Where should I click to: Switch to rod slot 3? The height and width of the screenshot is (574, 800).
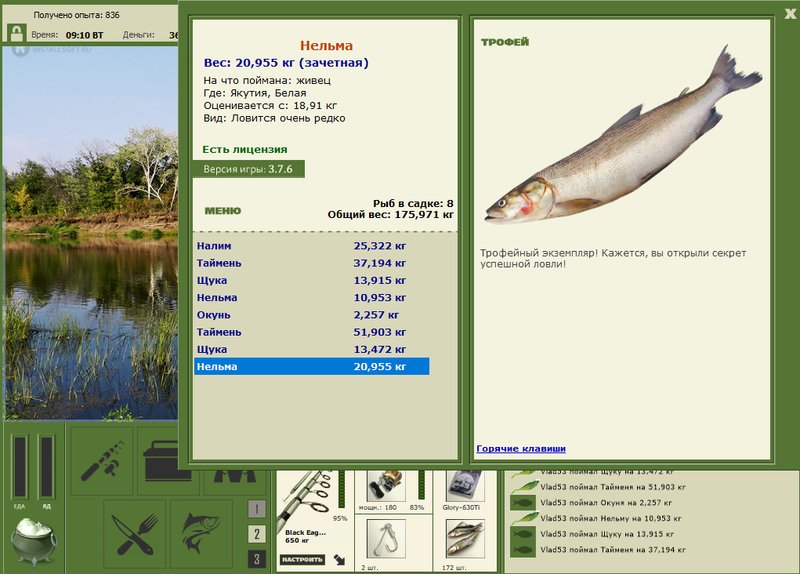point(257,559)
